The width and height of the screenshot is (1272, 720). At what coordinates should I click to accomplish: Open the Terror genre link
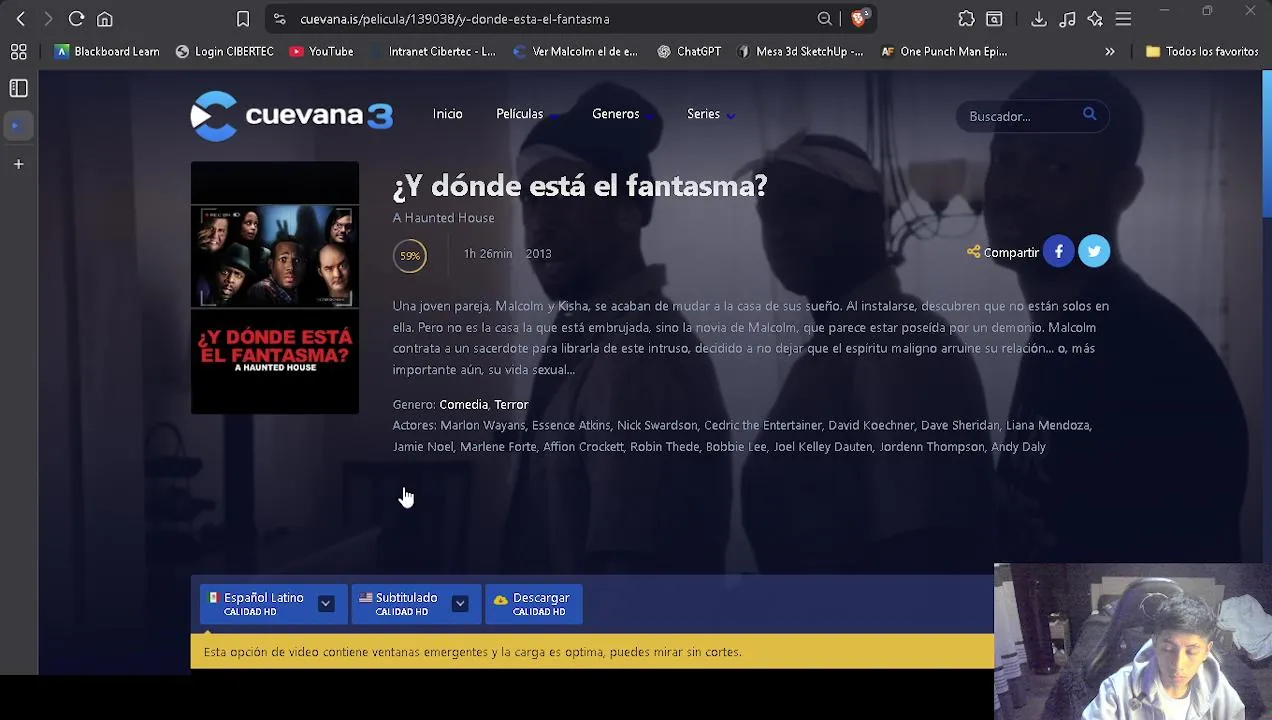pyautogui.click(x=511, y=405)
